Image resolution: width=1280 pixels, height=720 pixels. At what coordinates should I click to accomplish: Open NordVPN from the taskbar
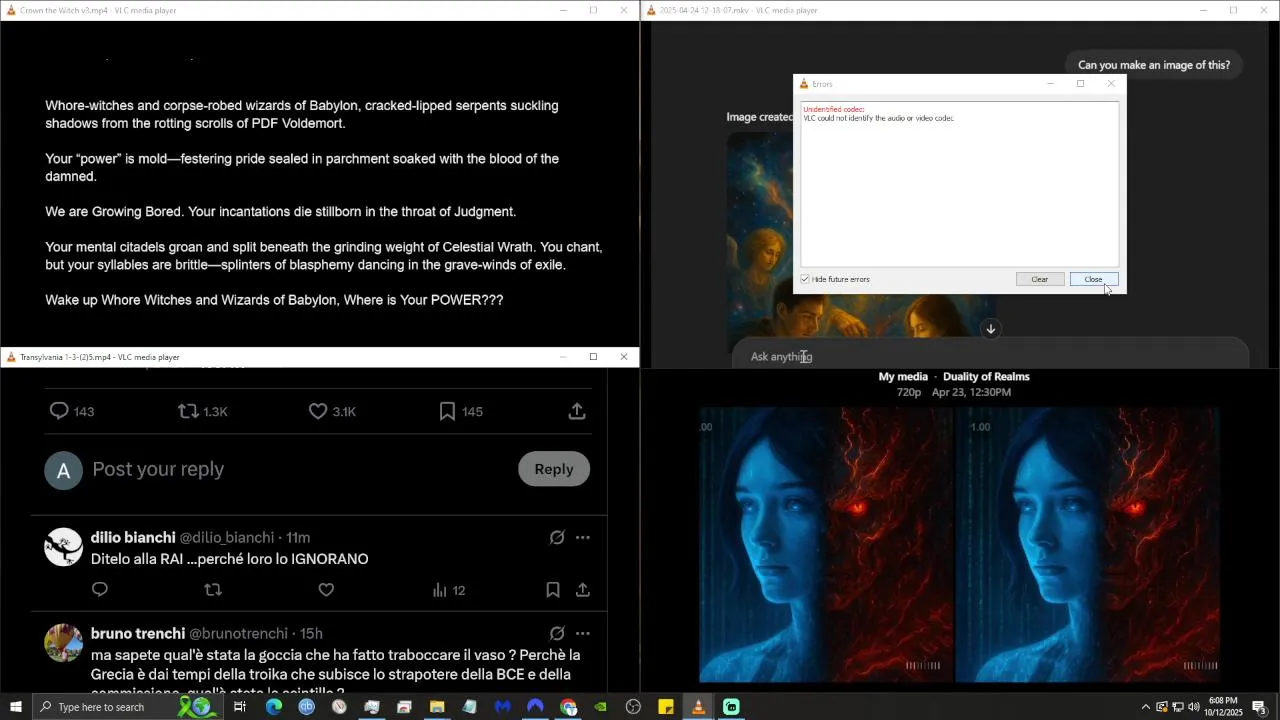coord(535,707)
